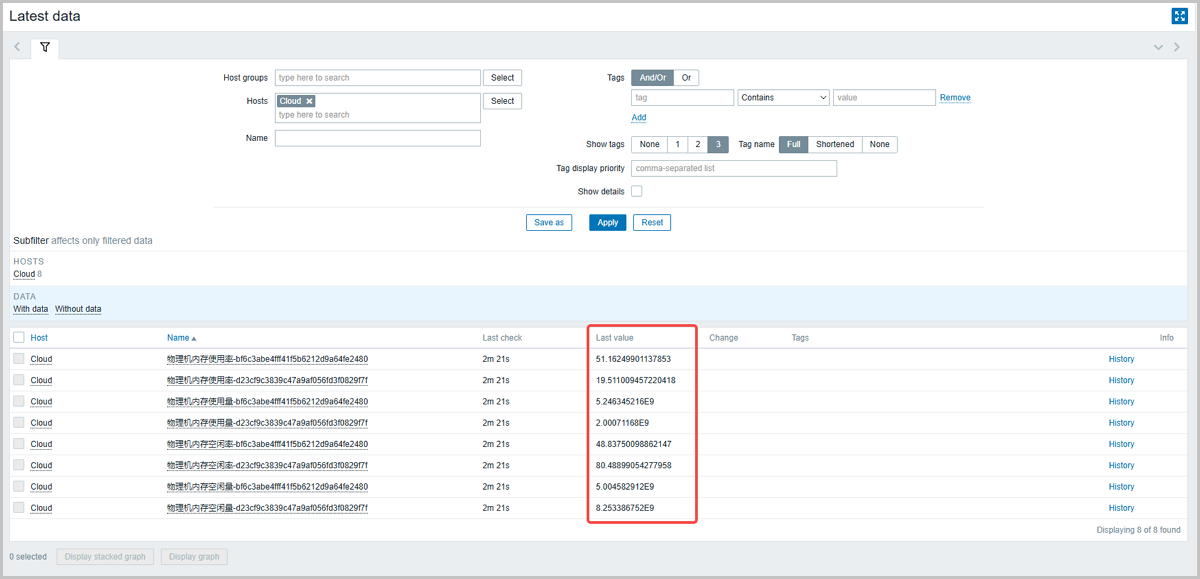Screen dimensions: 1200x579
Task: Click the fullscreen kiosk mode icon
Action: (1179, 16)
